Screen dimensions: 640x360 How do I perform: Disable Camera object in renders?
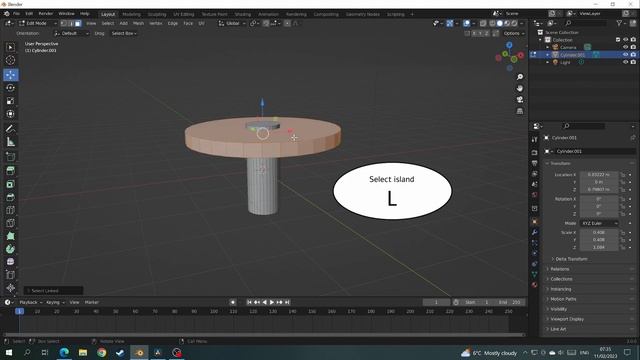(x=633, y=47)
